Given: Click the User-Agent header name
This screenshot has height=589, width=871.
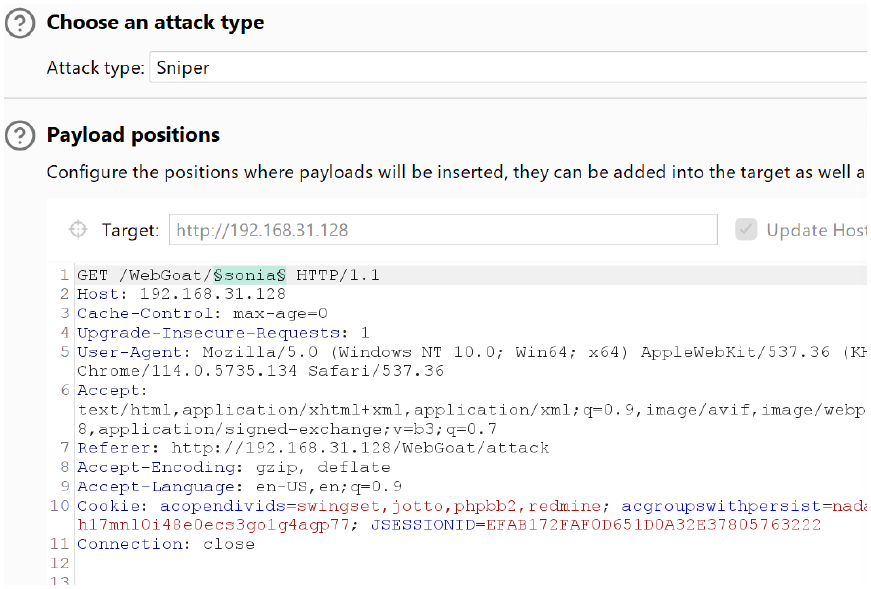Looking at the screenshot, I should [x=129, y=352].
